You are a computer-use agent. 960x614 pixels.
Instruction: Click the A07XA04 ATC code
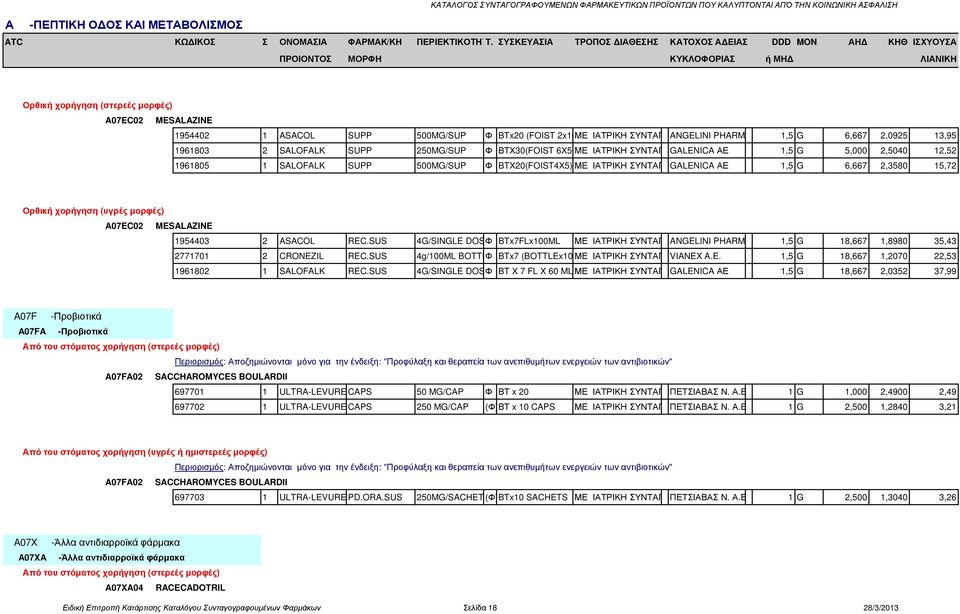[x=124, y=588]
